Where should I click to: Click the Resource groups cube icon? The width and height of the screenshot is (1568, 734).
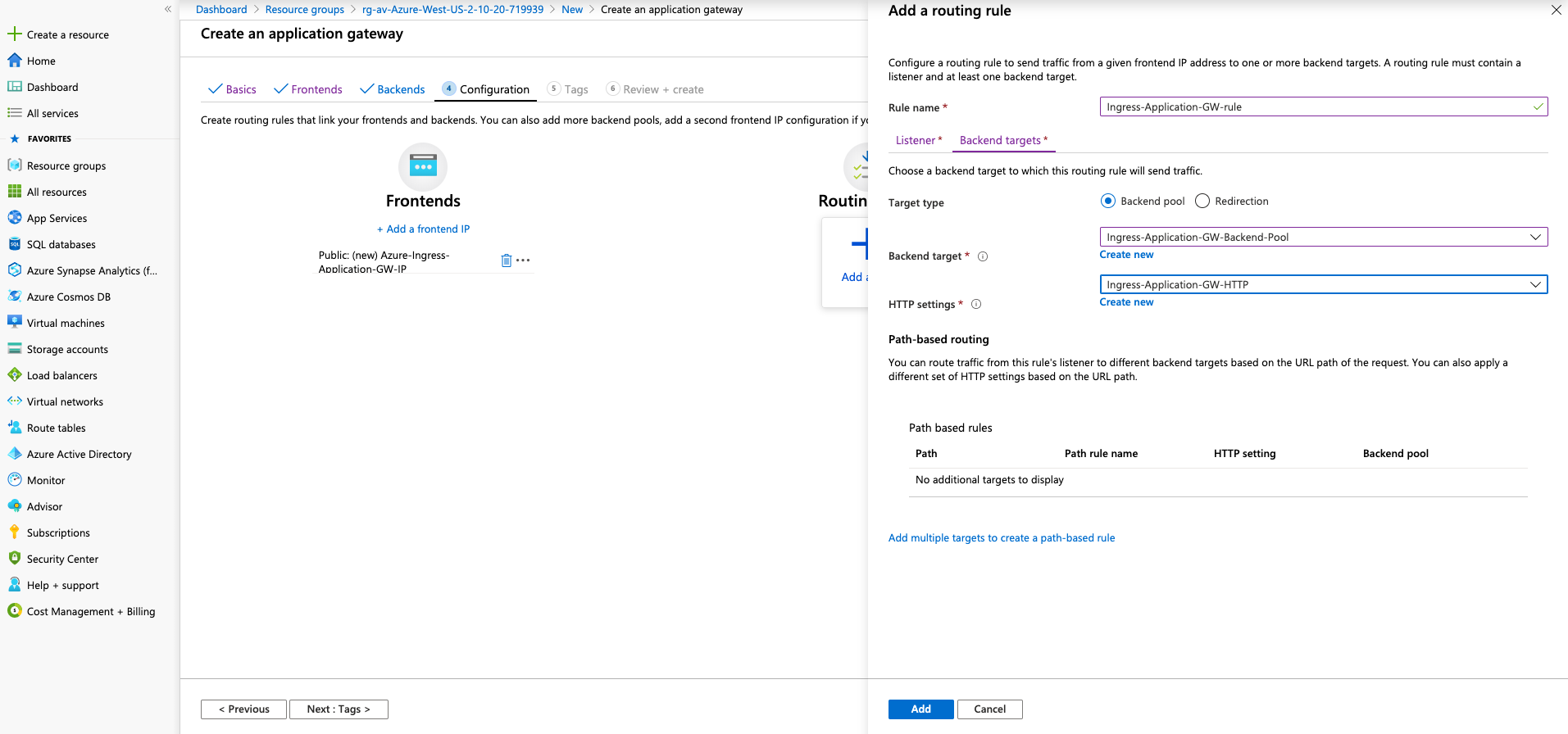coord(14,165)
